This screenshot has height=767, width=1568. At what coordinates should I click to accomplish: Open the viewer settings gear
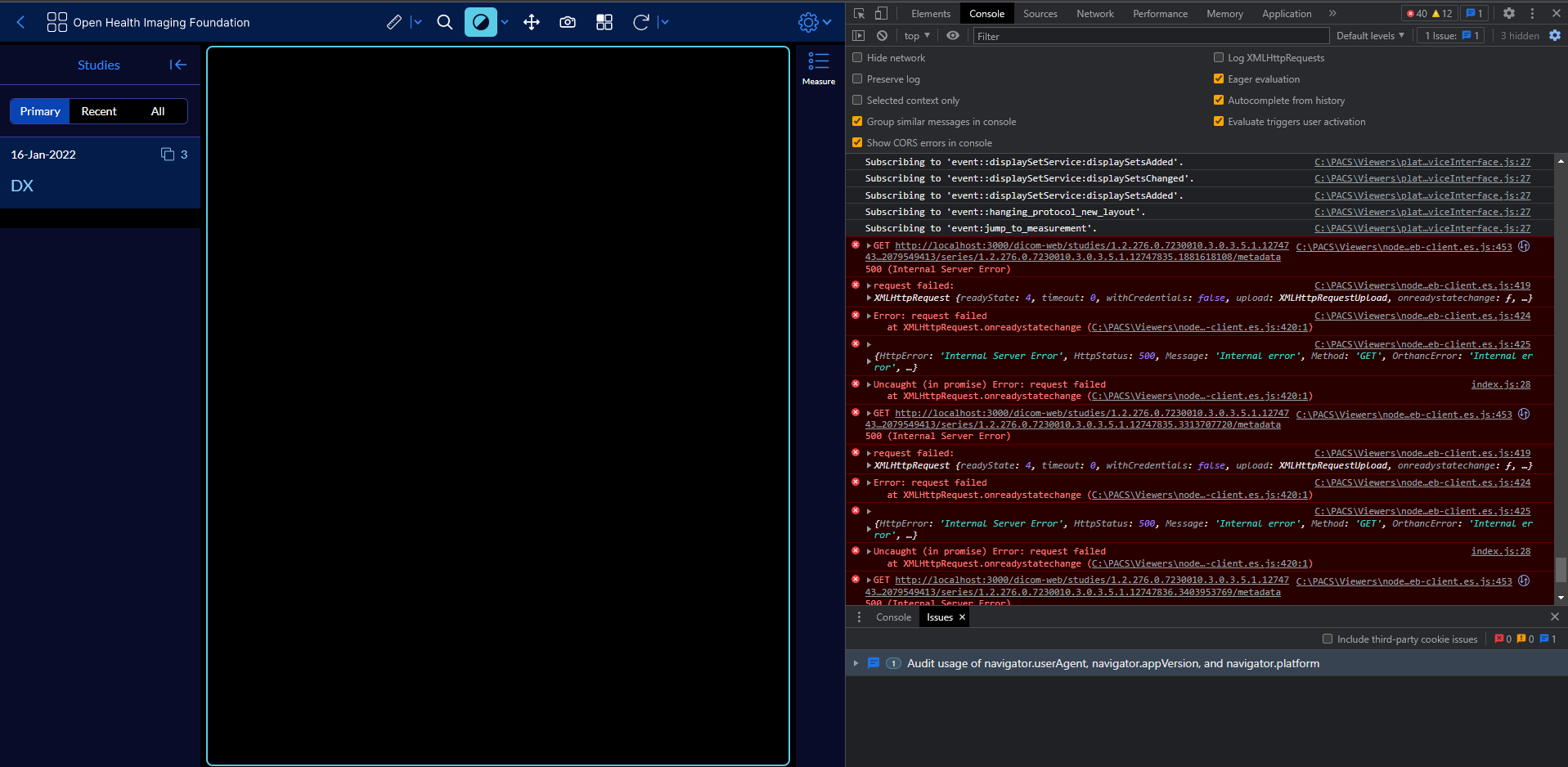pos(808,22)
